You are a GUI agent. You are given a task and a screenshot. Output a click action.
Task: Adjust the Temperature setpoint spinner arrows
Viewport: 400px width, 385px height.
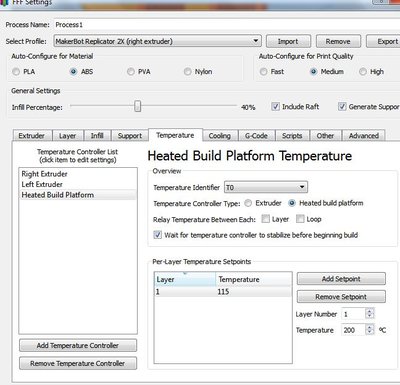click(x=369, y=330)
